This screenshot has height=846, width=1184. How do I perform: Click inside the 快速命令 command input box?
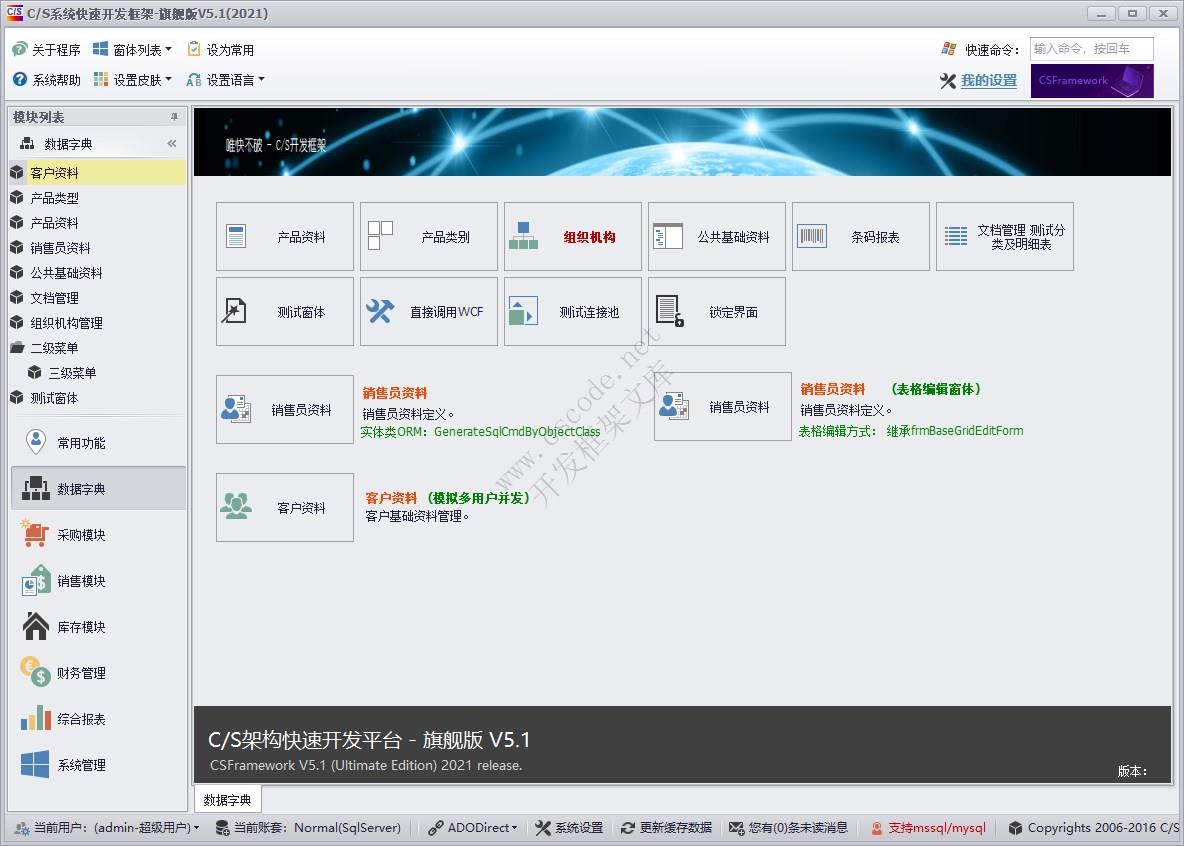point(1091,48)
